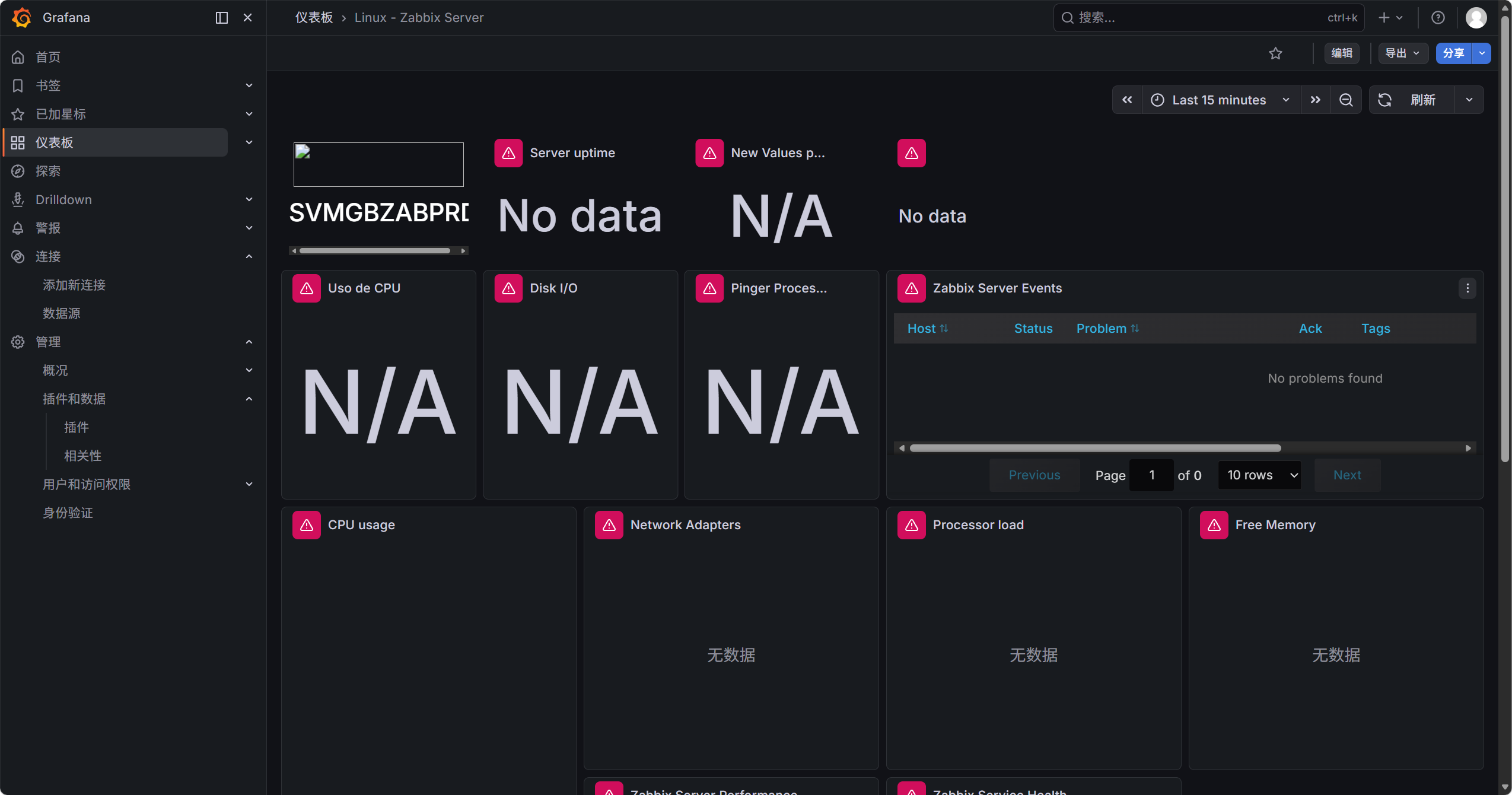Viewport: 1512px width, 795px height.
Task: Click the New Values panel warning icon
Action: coord(709,153)
